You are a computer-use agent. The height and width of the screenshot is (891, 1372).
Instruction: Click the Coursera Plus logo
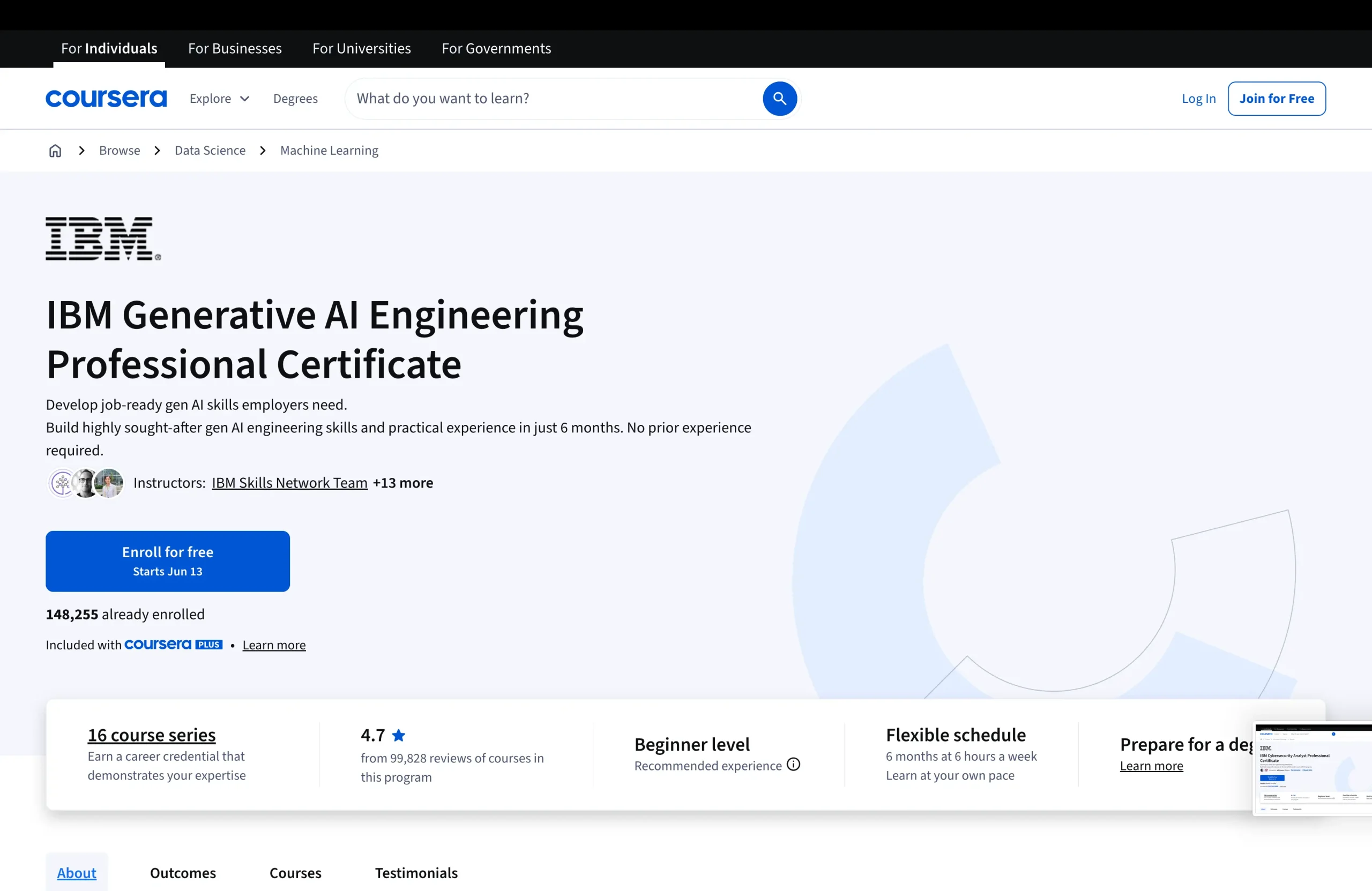pyautogui.click(x=174, y=645)
